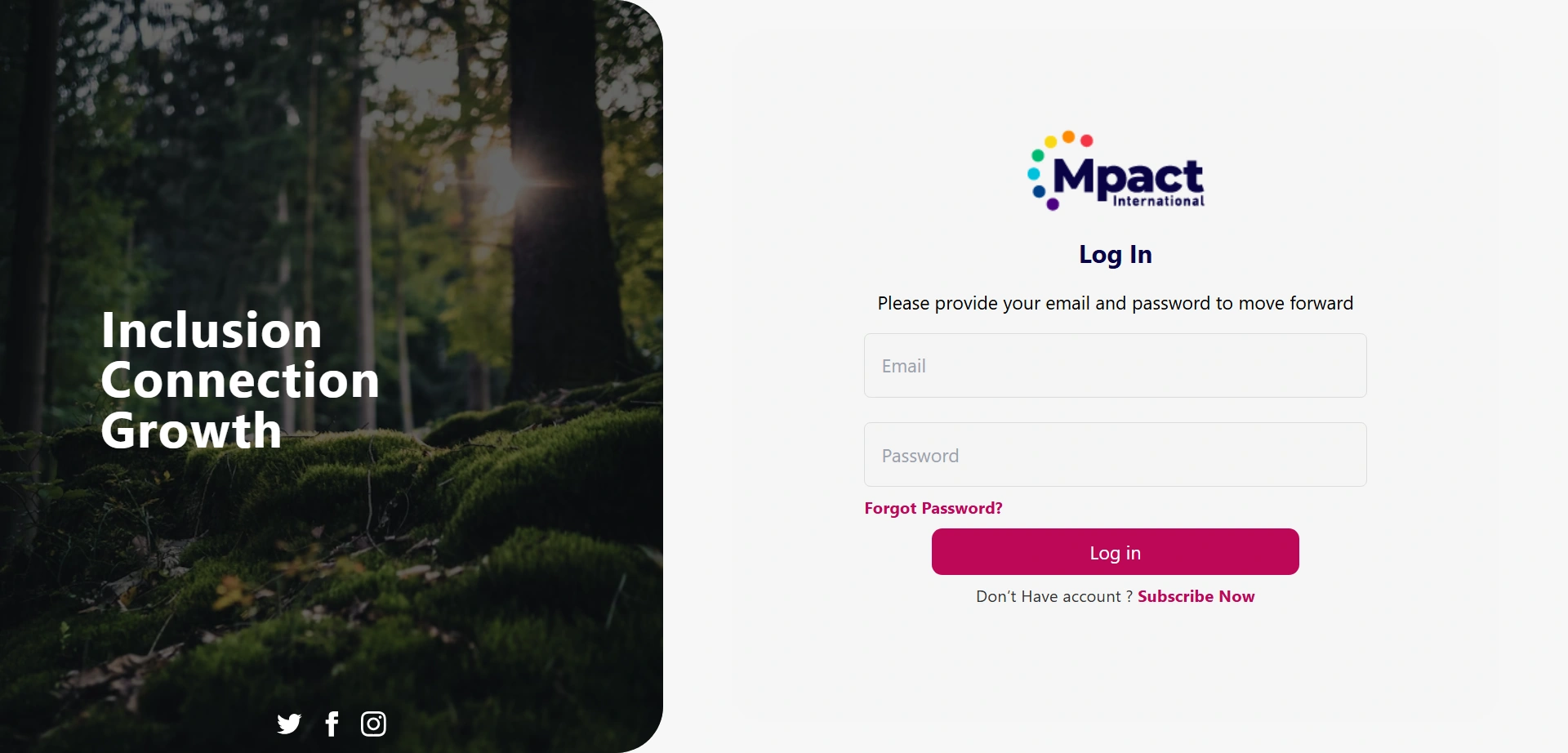This screenshot has height=753, width=1568.
Task: Click the International text under Mpact
Action: click(1159, 201)
